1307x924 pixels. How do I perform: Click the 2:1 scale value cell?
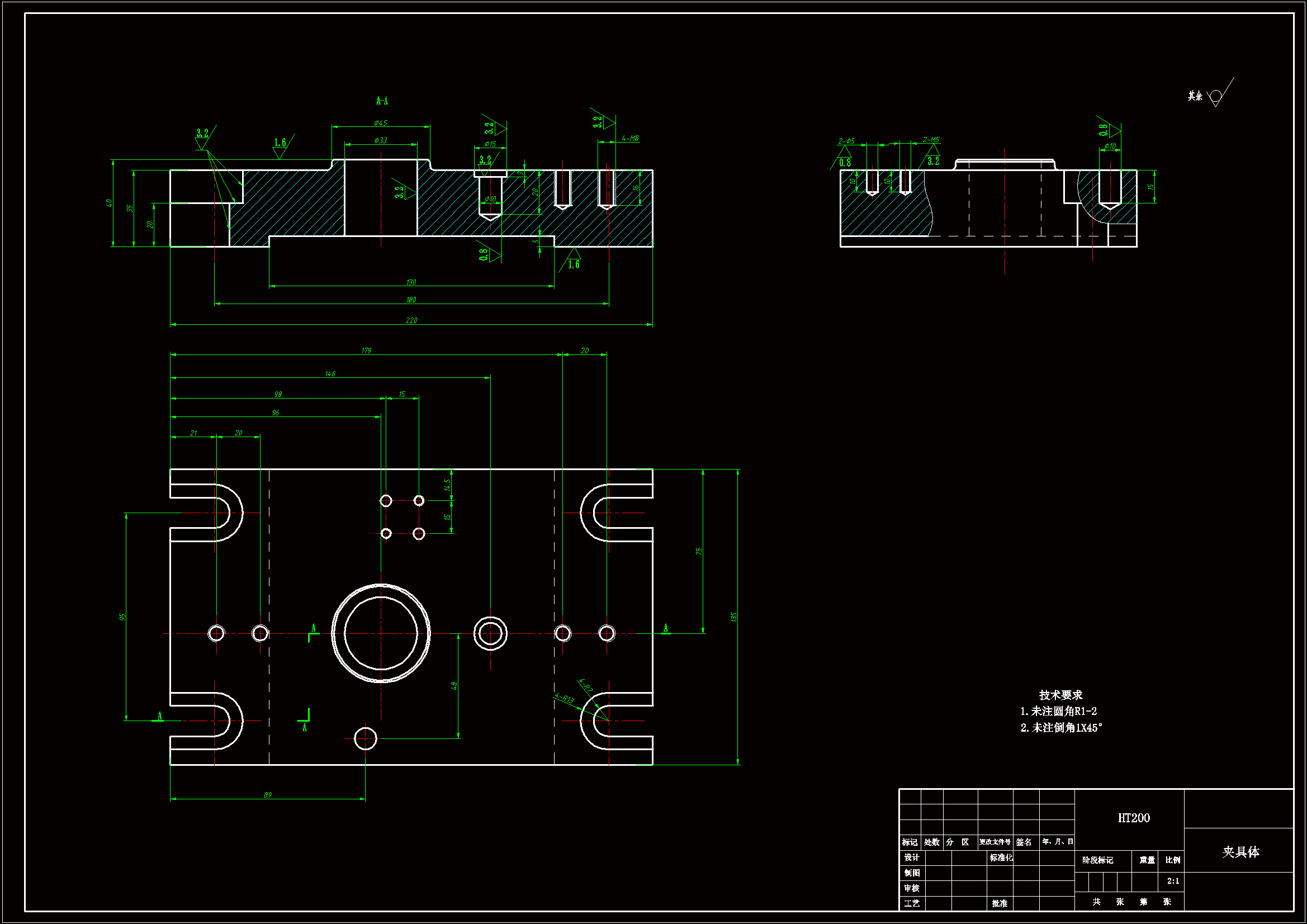pyautogui.click(x=1173, y=881)
